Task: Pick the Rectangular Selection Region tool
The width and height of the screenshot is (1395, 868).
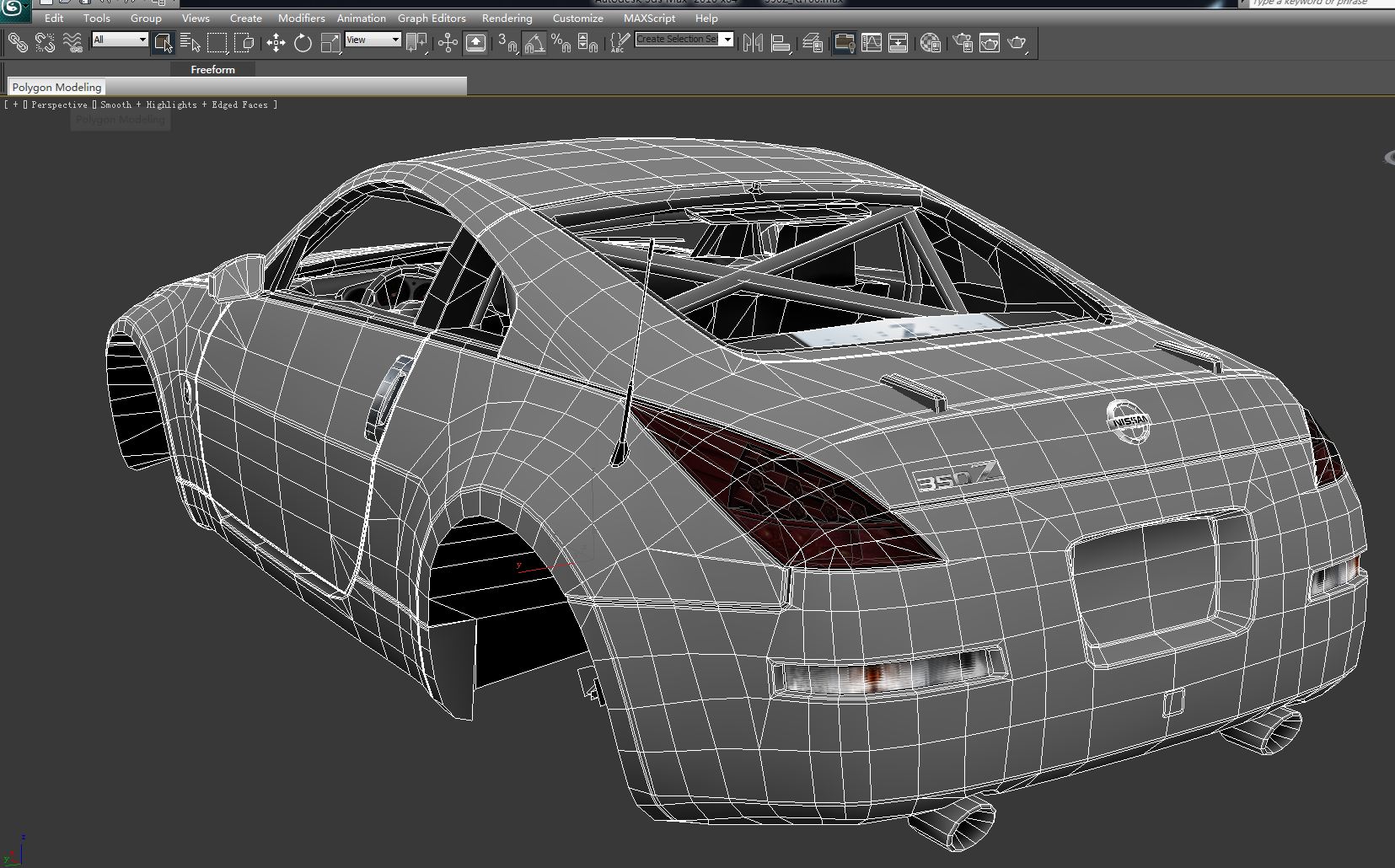Action: click(x=217, y=42)
